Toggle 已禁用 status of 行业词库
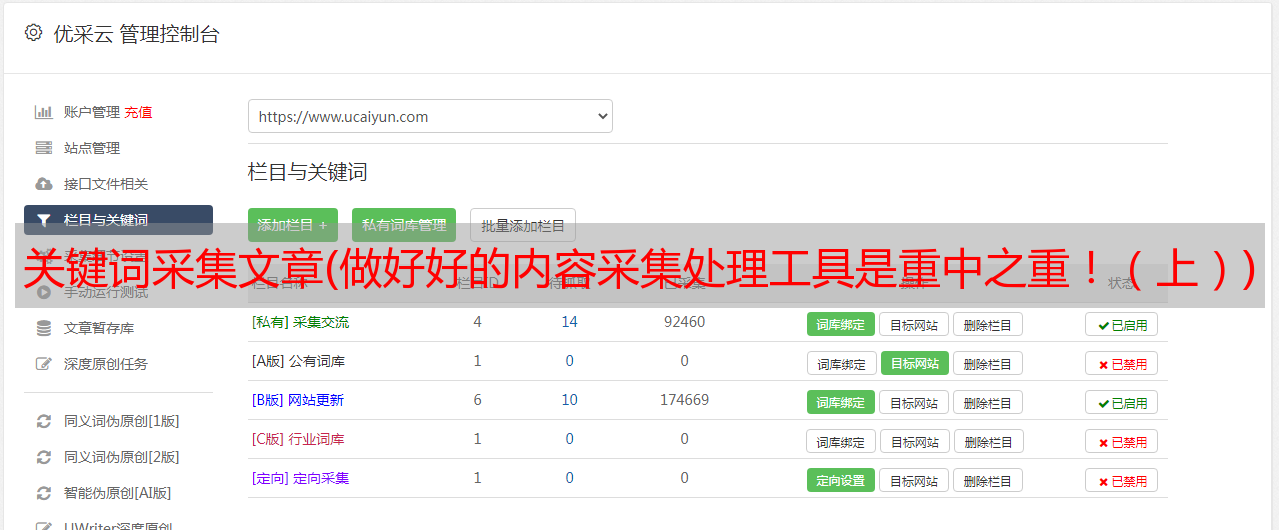1279x530 pixels. pyautogui.click(x=1122, y=441)
